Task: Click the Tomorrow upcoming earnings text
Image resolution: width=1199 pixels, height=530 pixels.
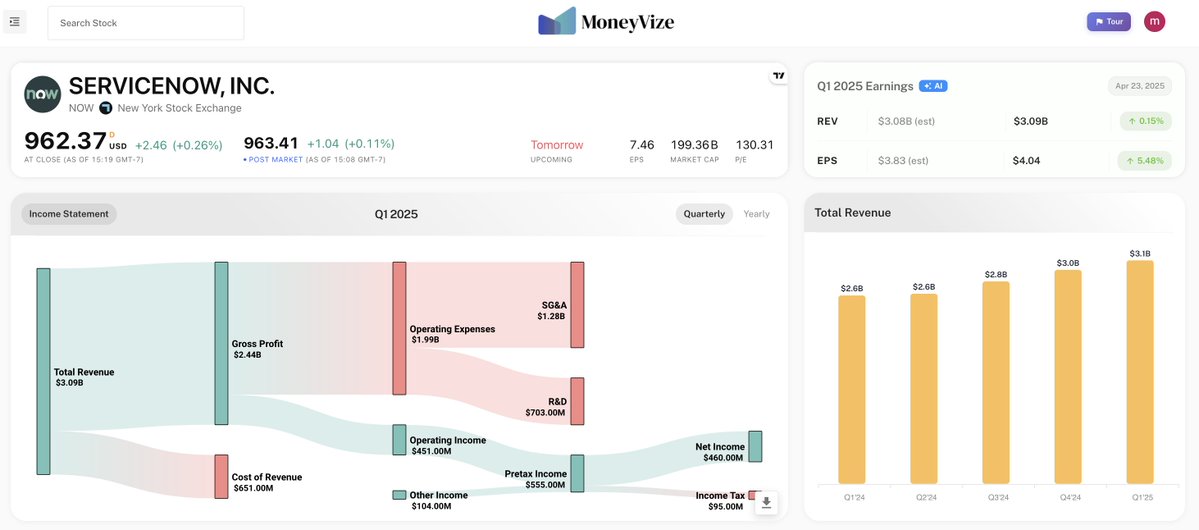Action: coord(557,145)
